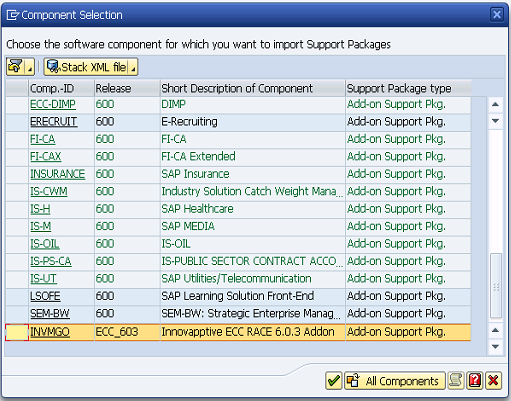Screen dimensions: 511x401
Task: Open the red question mark help icon
Action: point(475,381)
